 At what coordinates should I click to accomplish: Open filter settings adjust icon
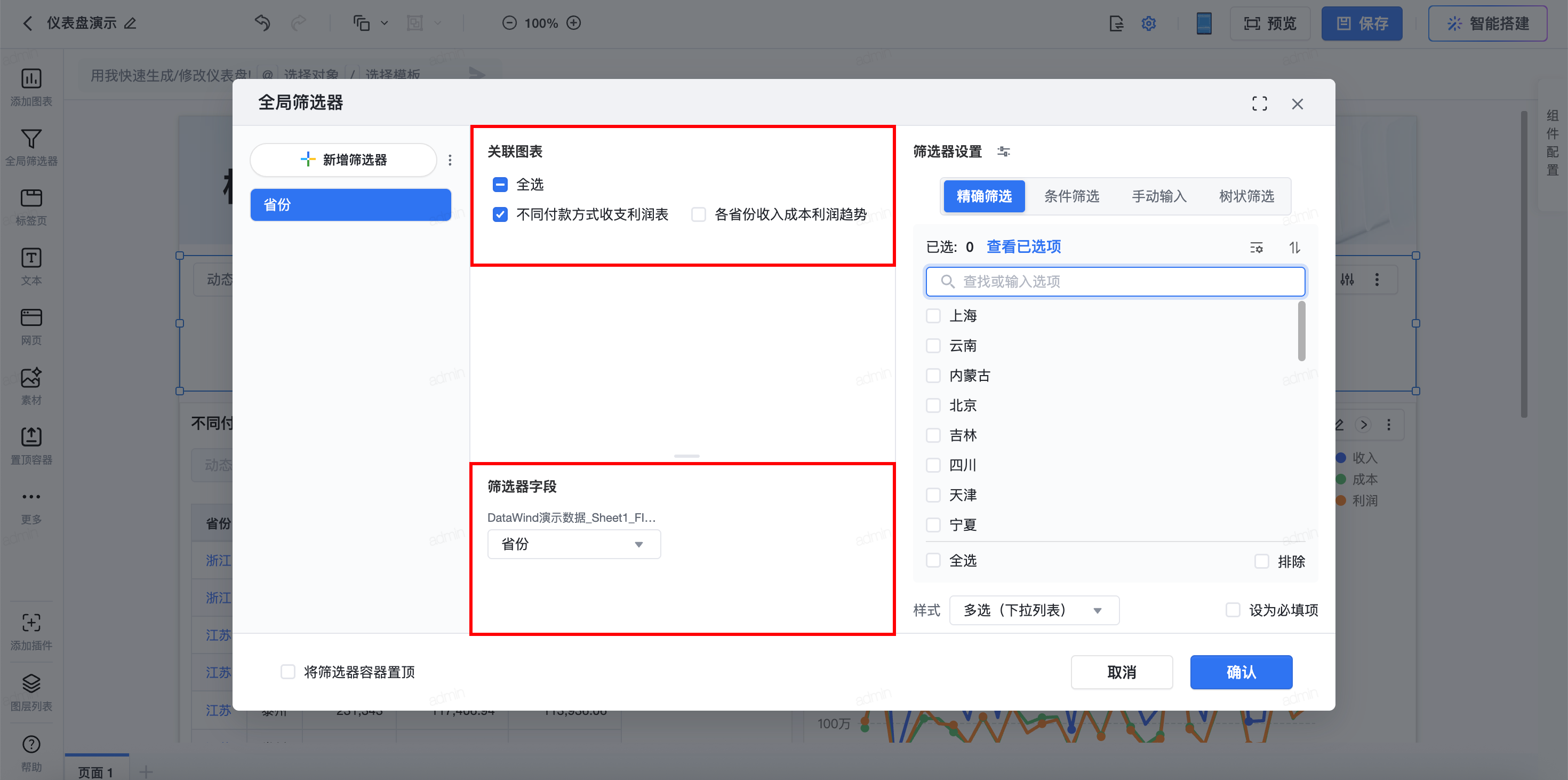pos(1004,152)
